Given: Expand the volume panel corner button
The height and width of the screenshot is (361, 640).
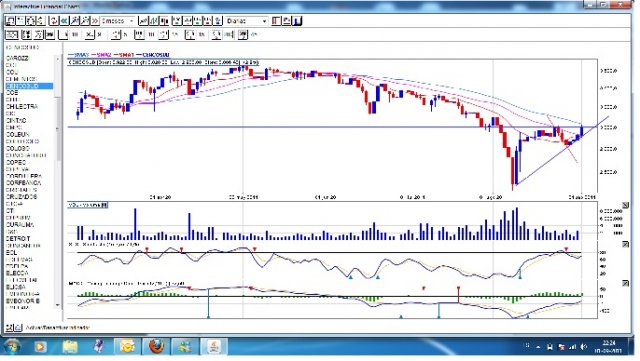Looking at the screenshot, I should pyautogui.click(x=625, y=205).
